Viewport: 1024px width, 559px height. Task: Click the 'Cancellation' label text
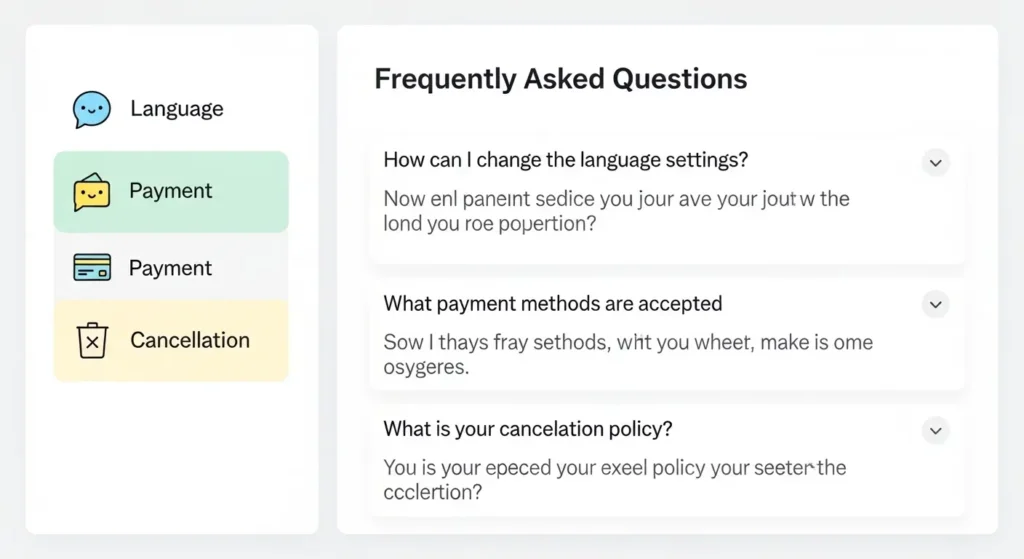(190, 340)
